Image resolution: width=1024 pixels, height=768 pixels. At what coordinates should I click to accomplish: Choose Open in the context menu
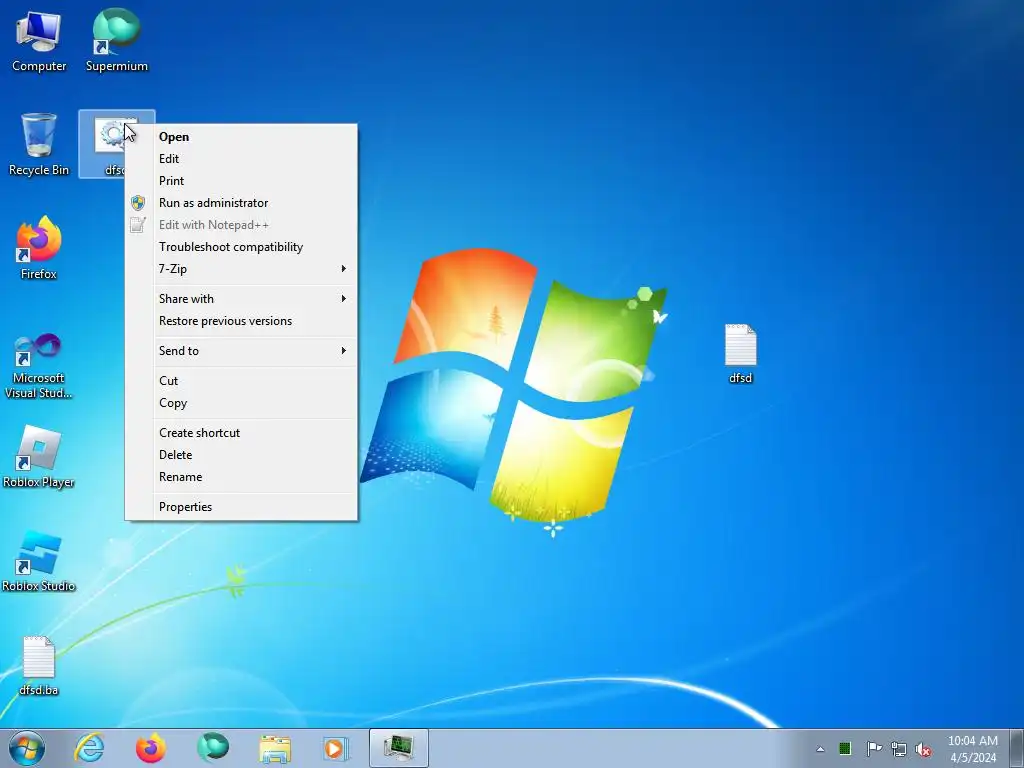click(x=241, y=136)
